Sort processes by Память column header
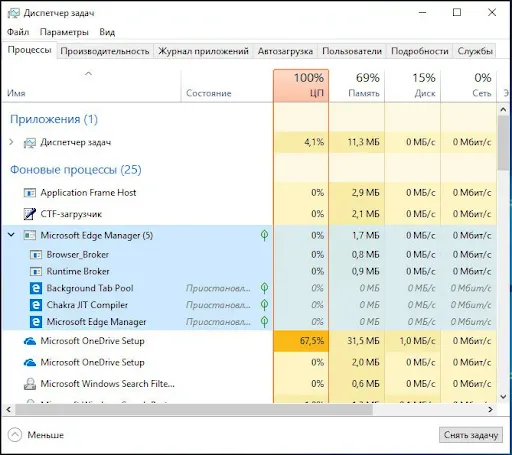Image resolution: width=512 pixels, height=455 pixels. tap(357, 85)
